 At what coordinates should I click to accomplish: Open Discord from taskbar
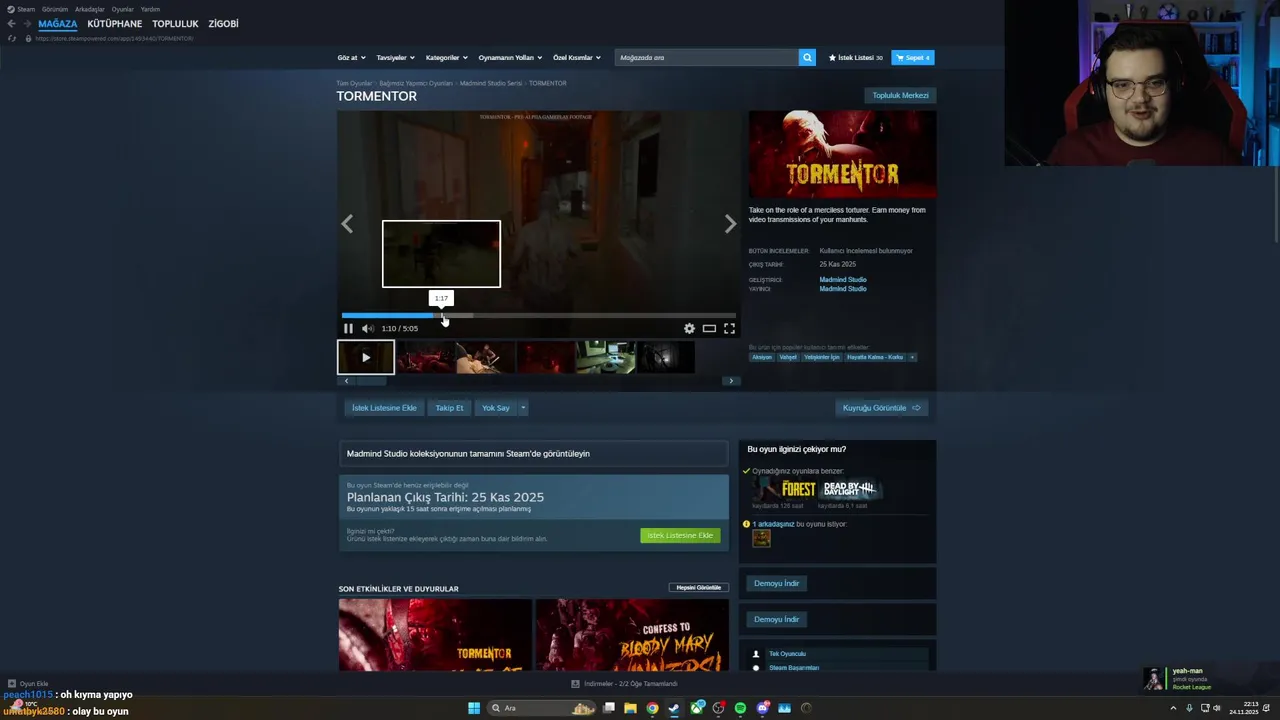[763, 708]
